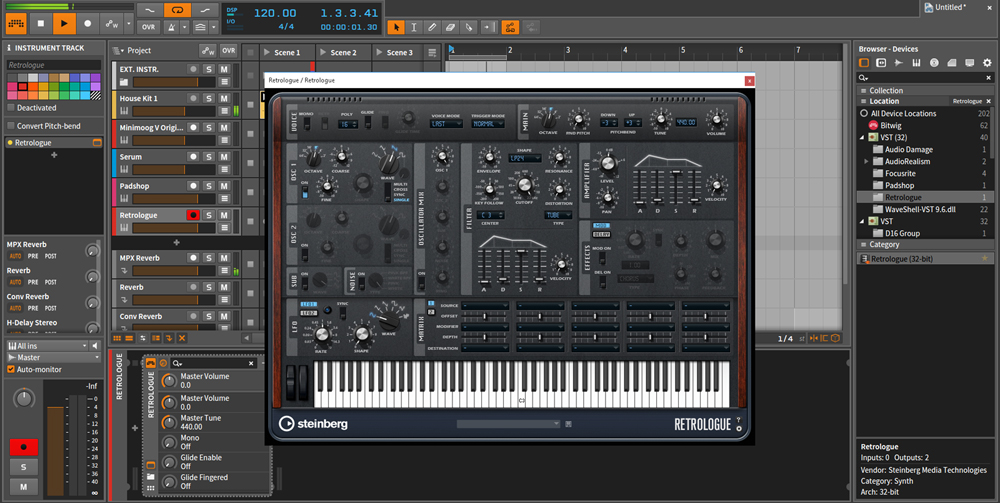
Task: Select the Pencil draw tool
Action: click(x=432, y=26)
